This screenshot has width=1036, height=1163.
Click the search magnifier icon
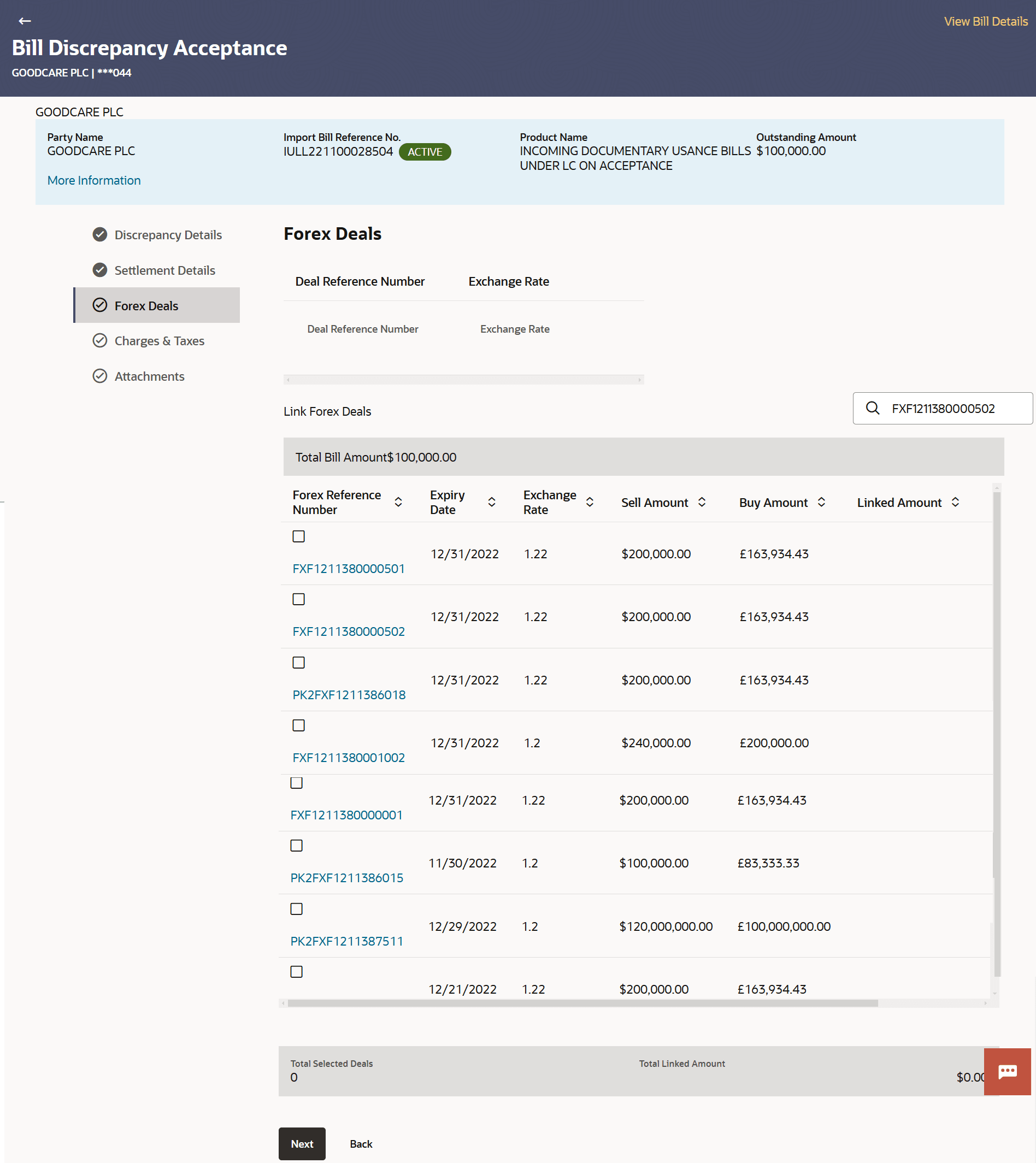pyautogui.click(x=872, y=408)
